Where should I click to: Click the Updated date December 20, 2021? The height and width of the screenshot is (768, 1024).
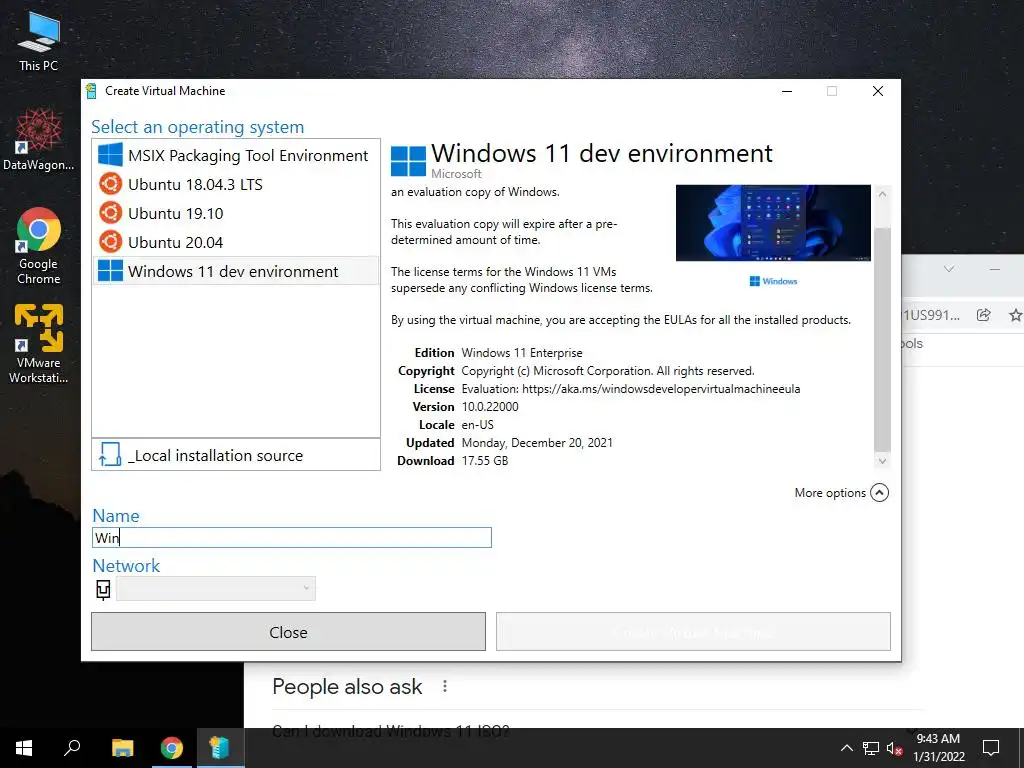(x=537, y=443)
